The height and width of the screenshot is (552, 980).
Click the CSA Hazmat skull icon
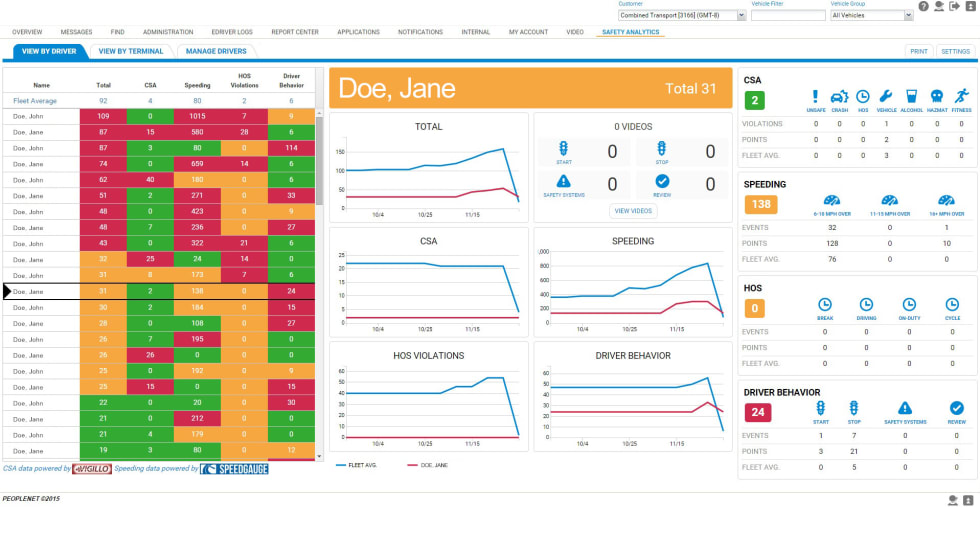click(x=937, y=97)
